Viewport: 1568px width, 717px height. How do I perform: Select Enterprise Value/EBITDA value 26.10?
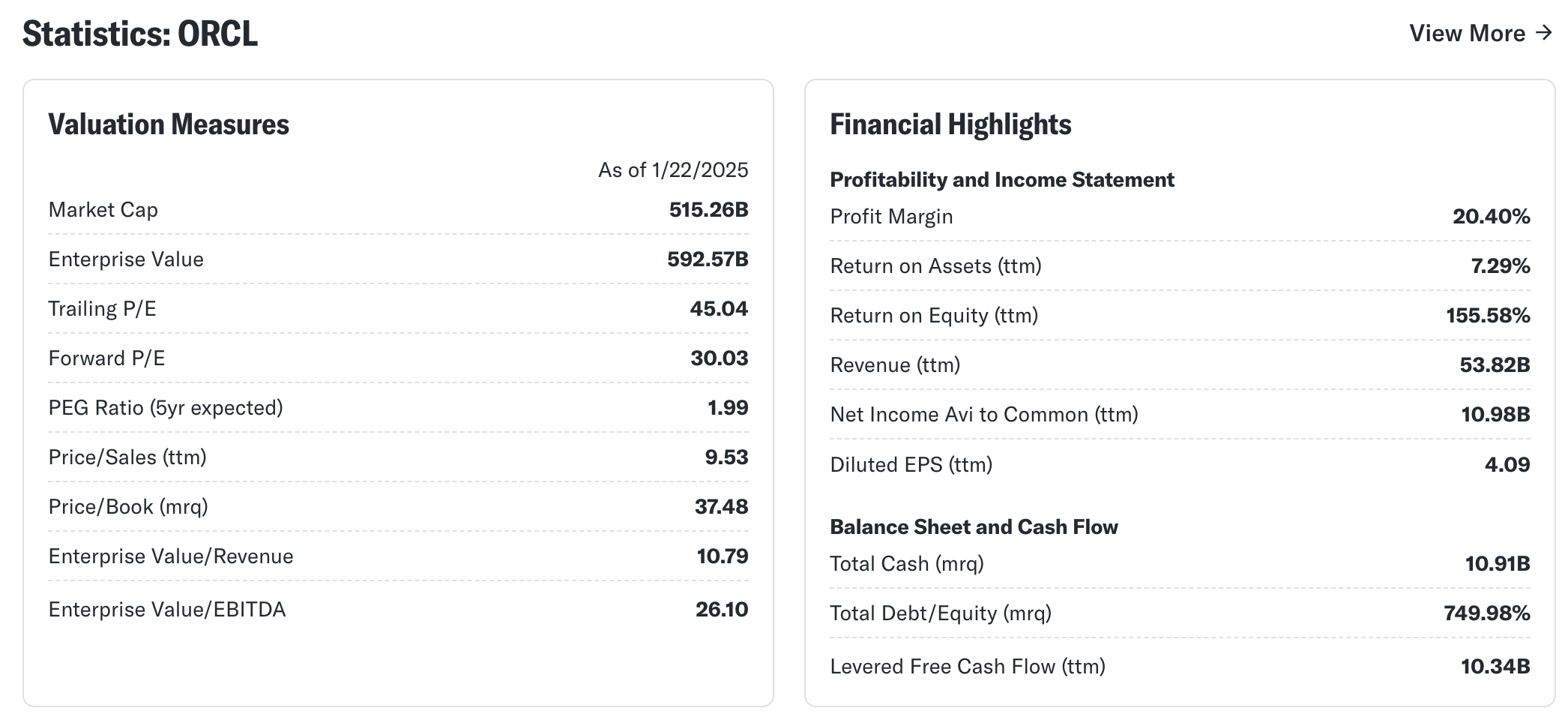[x=722, y=610]
